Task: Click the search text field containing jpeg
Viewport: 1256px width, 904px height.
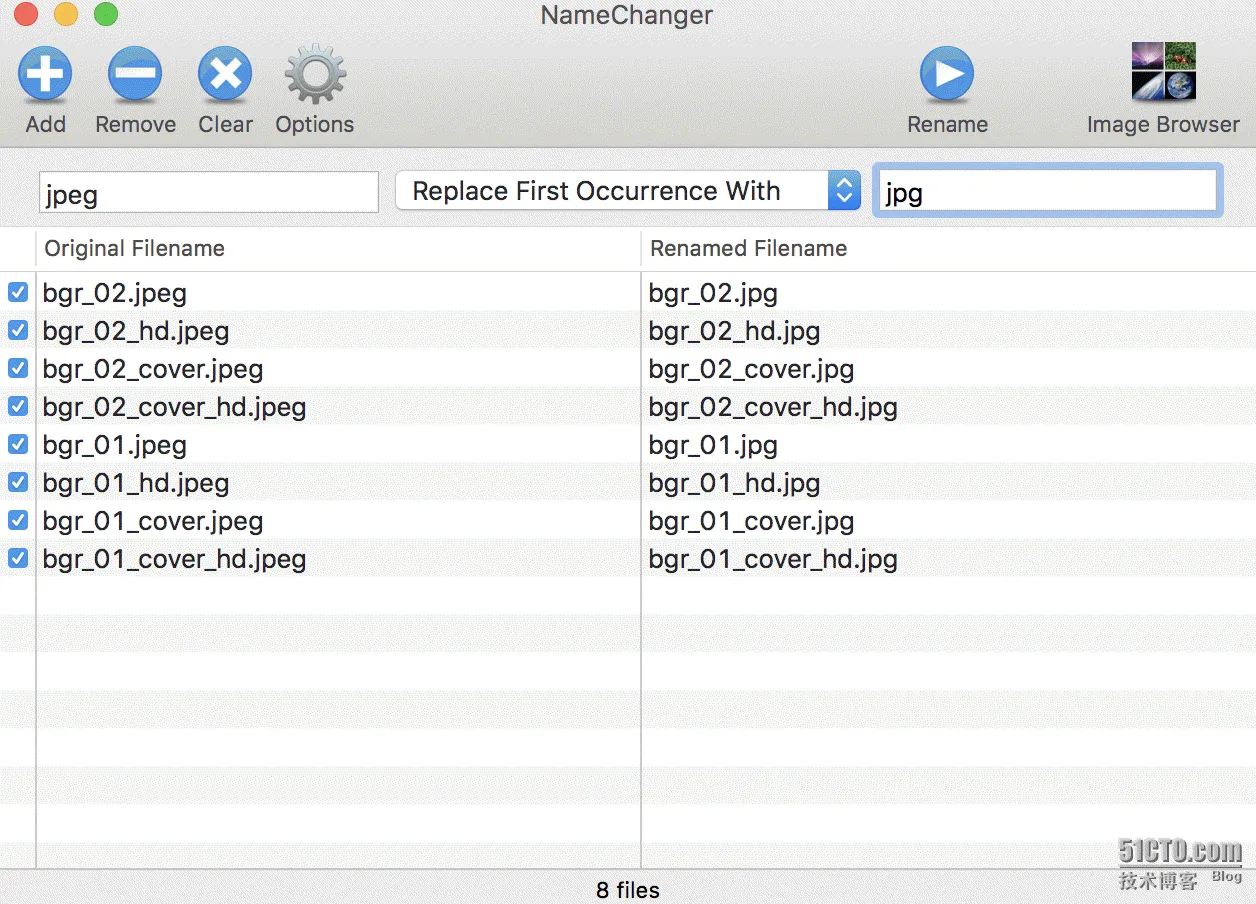Action: [209, 192]
